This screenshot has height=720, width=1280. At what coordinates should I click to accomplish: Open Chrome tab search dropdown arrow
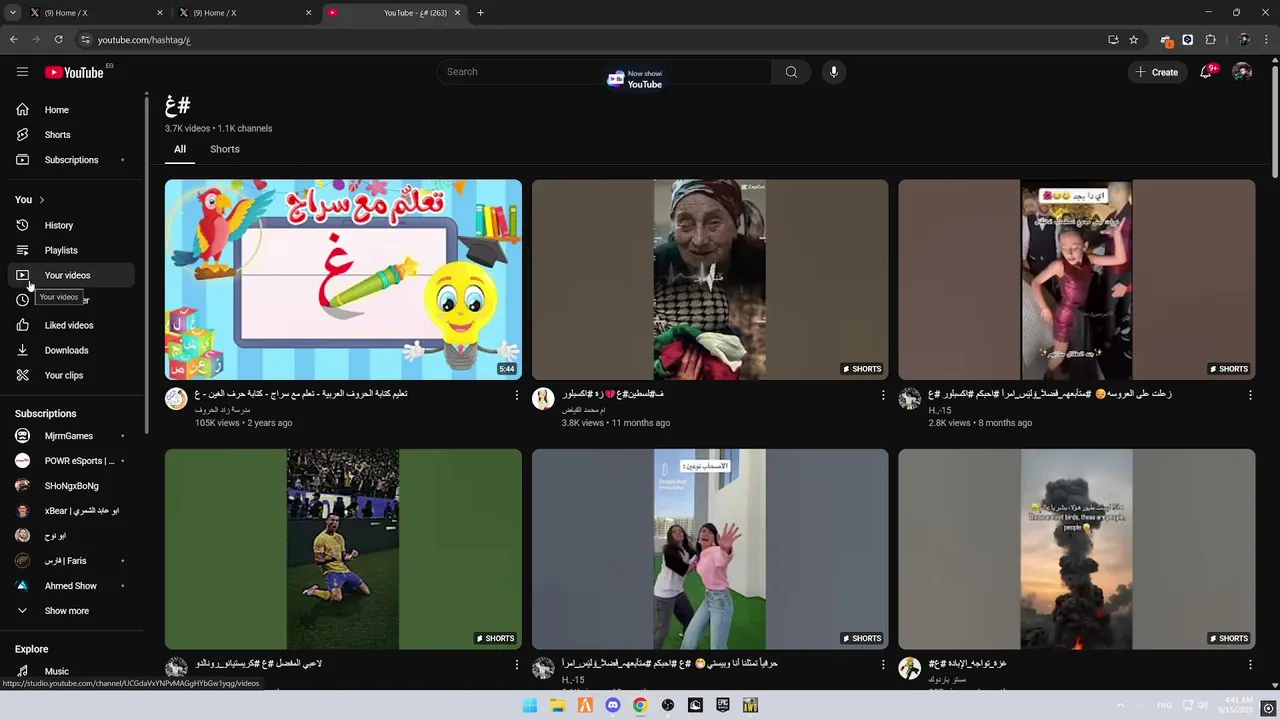(x=12, y=13)
